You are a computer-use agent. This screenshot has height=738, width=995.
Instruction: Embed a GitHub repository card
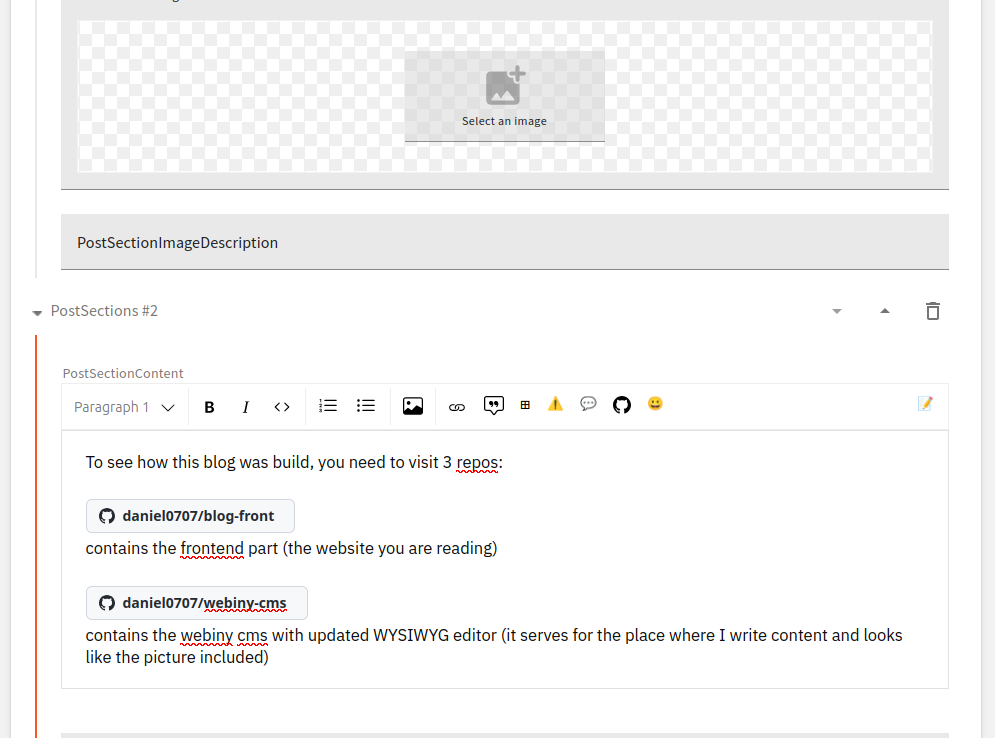coord(621,405)
